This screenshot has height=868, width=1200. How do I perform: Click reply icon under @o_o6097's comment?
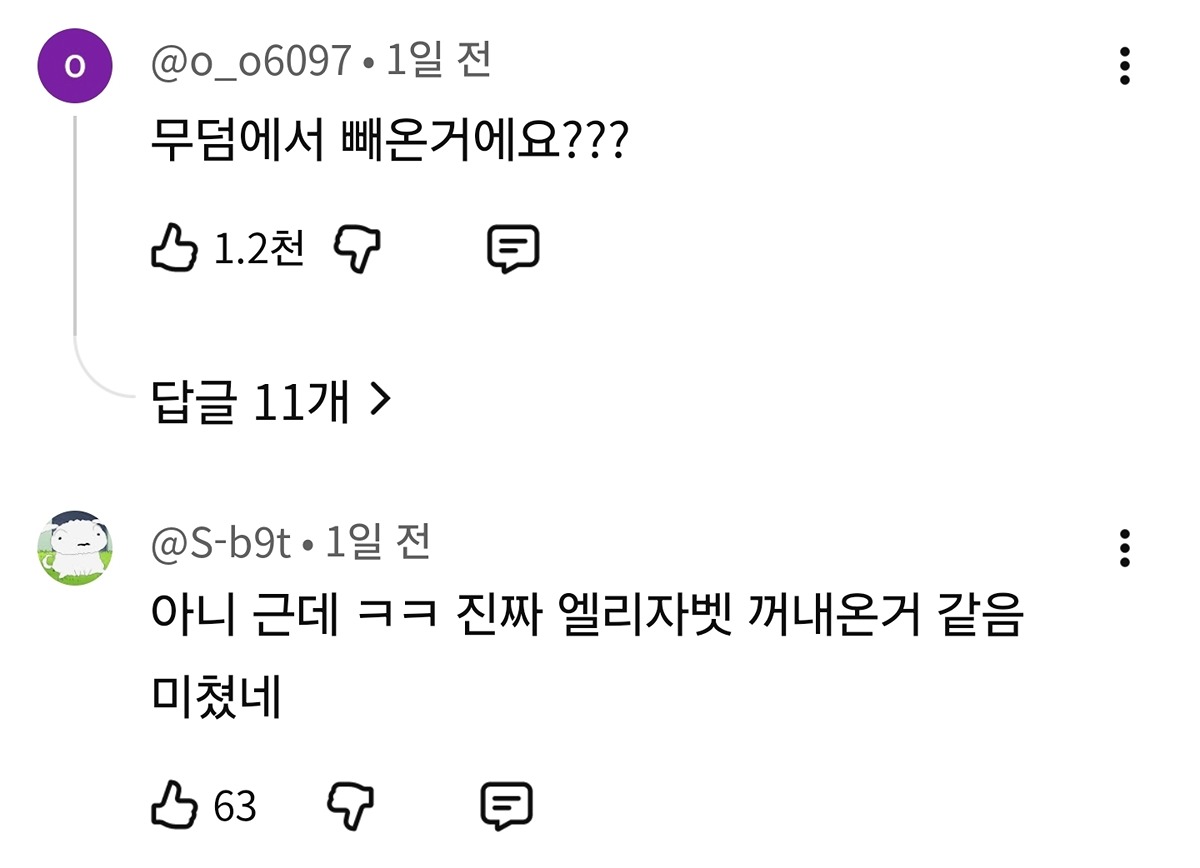click(x=513, y=250)
